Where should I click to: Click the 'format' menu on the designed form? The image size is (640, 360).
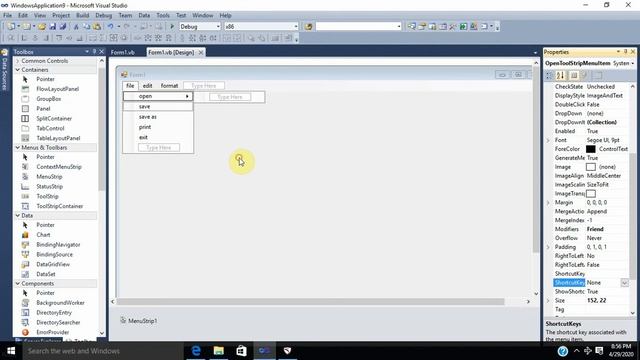coord(169,86)
